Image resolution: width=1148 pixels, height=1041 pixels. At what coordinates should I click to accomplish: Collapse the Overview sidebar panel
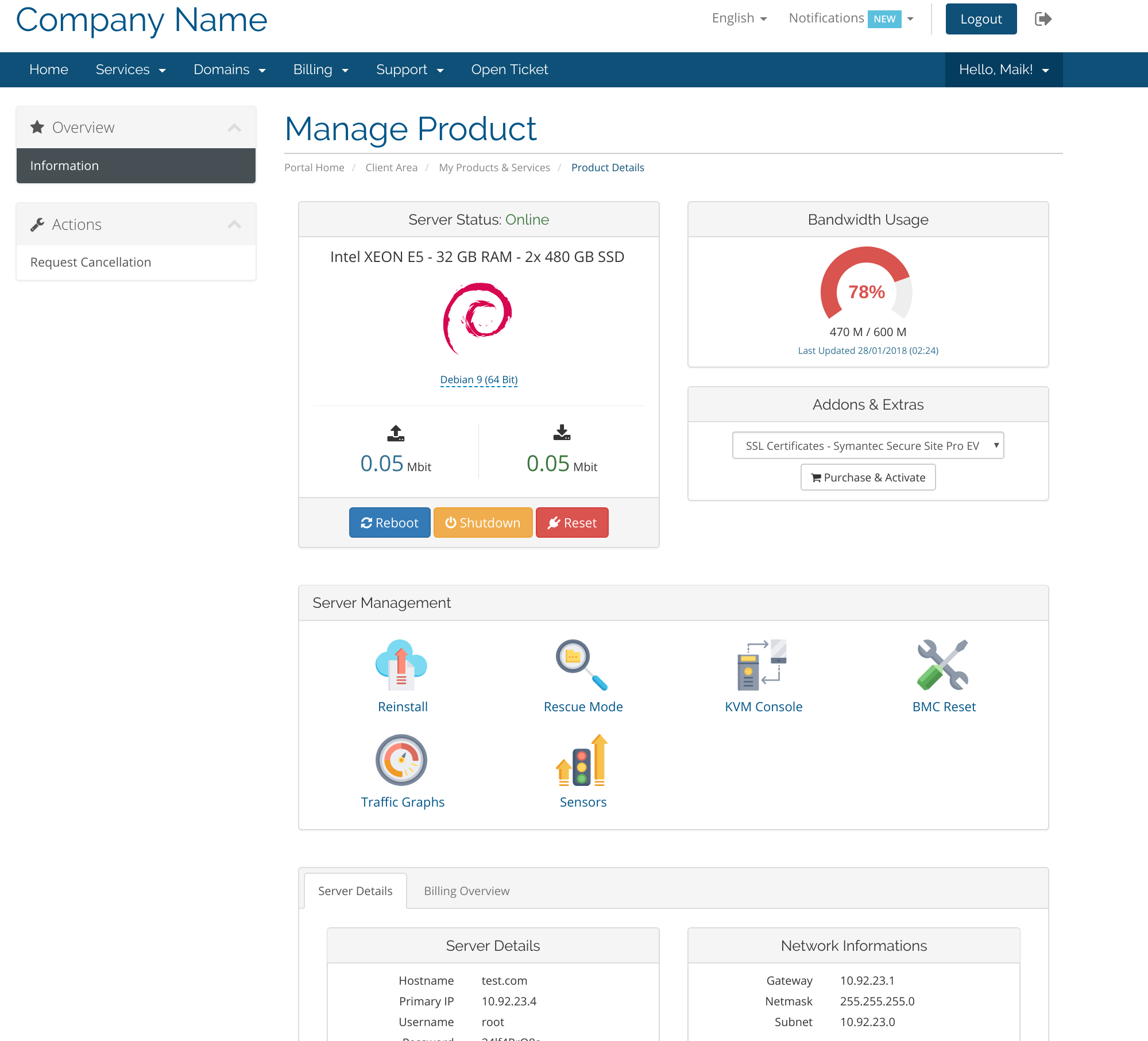(234, 127)
